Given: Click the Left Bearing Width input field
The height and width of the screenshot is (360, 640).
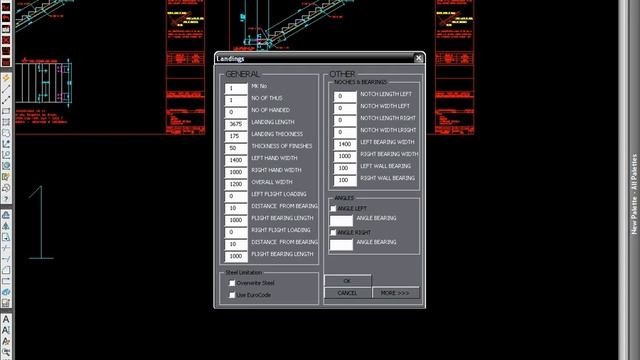Looking at the screenshot, I should 345,144.
